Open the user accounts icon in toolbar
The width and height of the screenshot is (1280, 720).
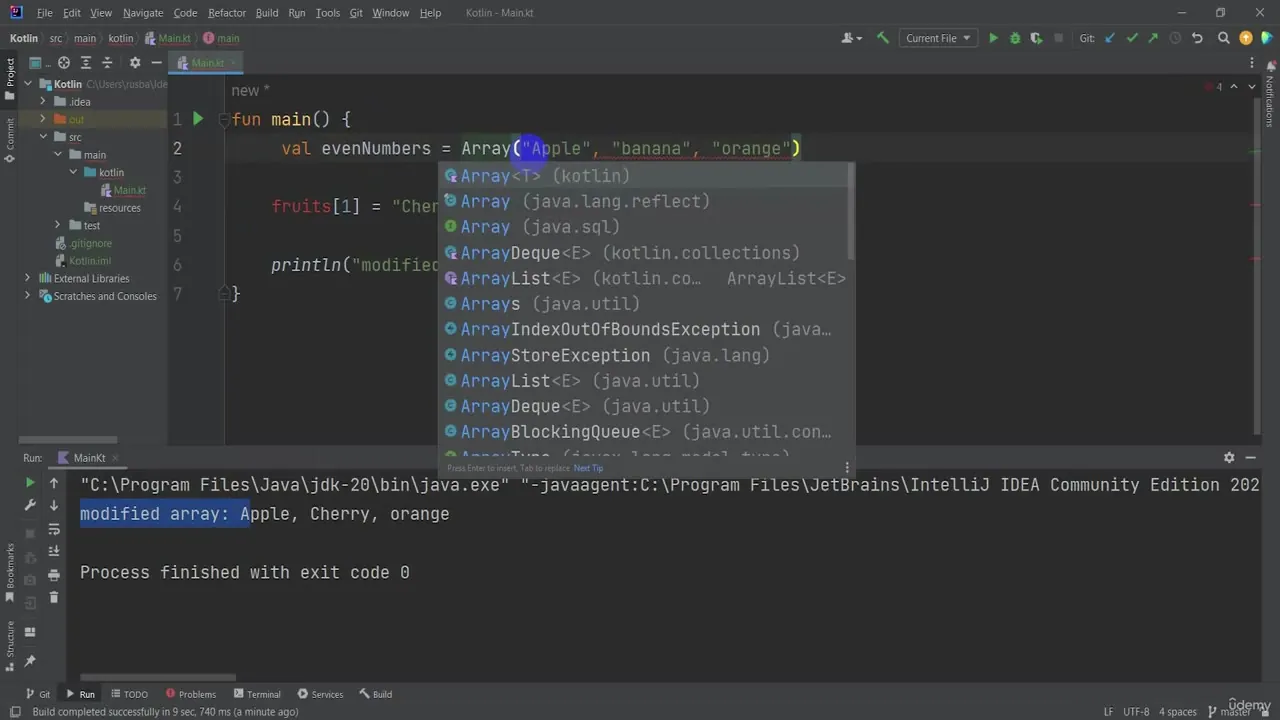click(x=850, y=38)
